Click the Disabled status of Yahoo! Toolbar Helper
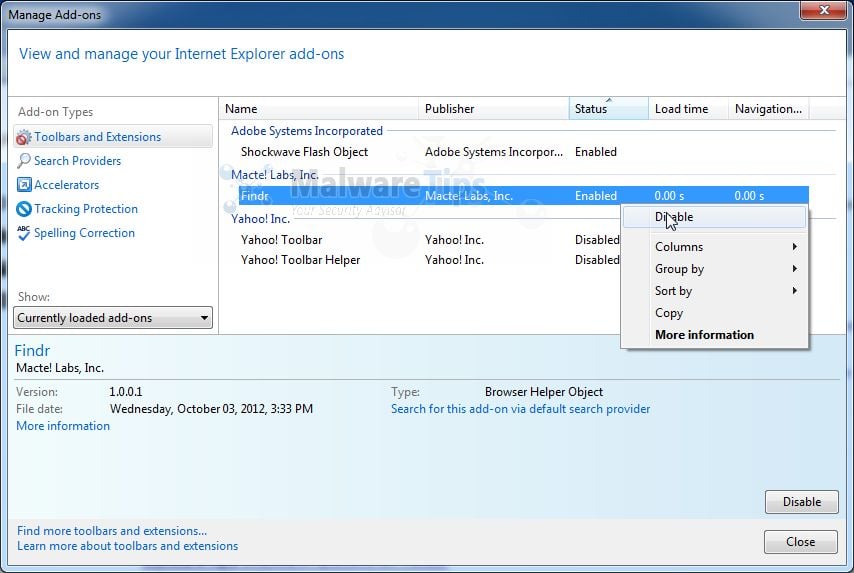Viewport: 854px width, 573px height. click(597, 260)
